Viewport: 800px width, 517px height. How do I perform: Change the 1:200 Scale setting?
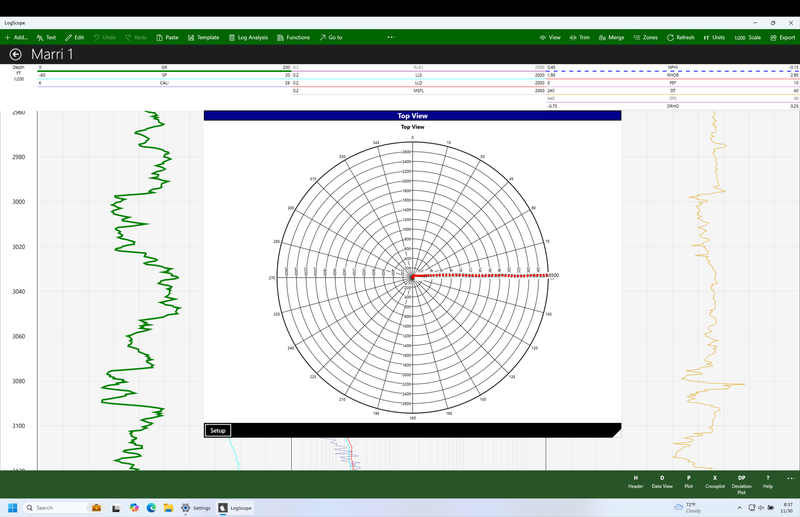coord(747,37)
